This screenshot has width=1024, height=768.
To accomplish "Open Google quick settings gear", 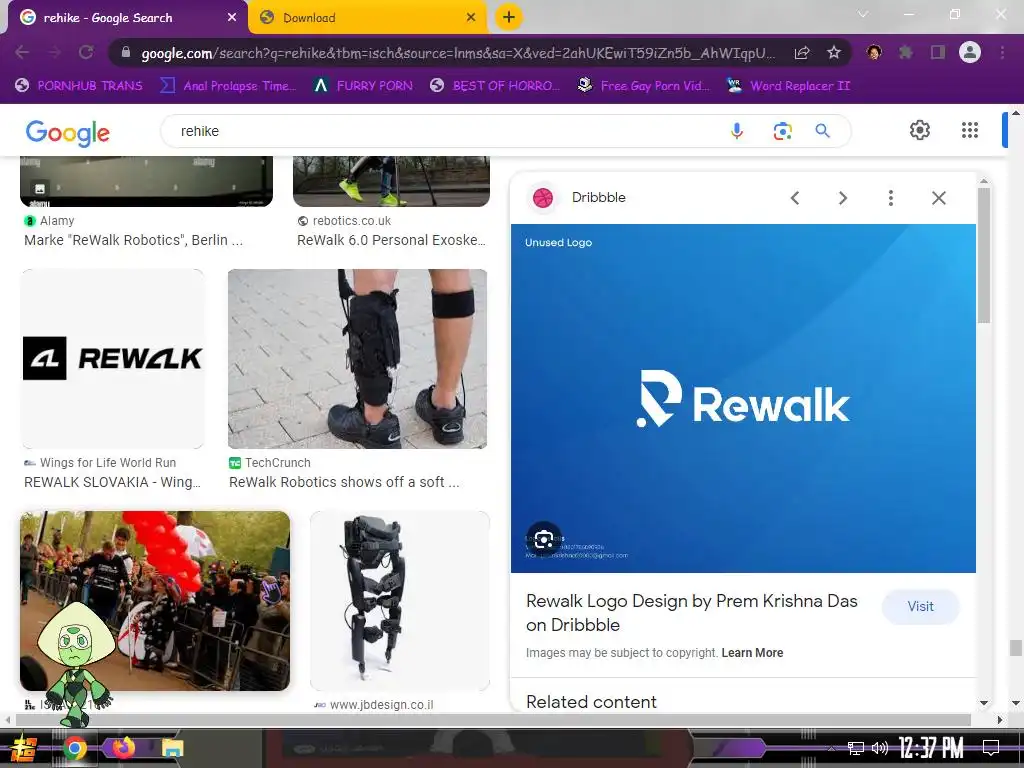I will (x=920, y=131).
